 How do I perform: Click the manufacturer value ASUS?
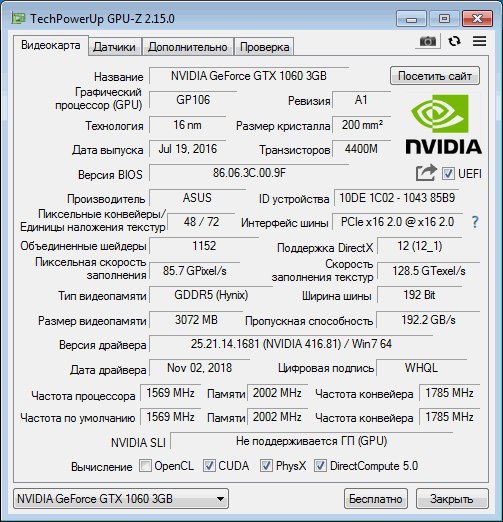click(x=197, y=198)
